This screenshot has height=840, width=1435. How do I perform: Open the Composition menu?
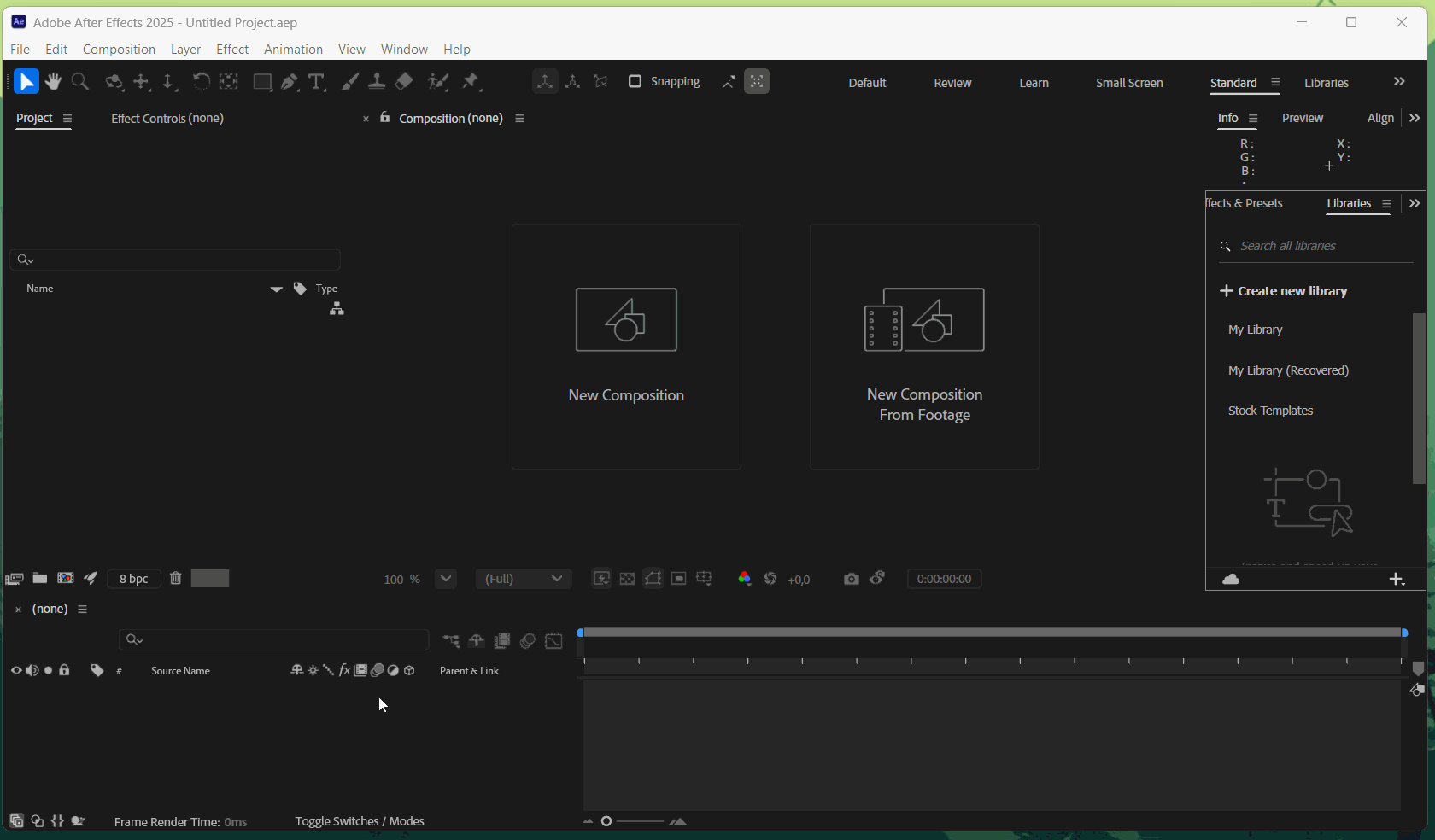coord(119,50)
